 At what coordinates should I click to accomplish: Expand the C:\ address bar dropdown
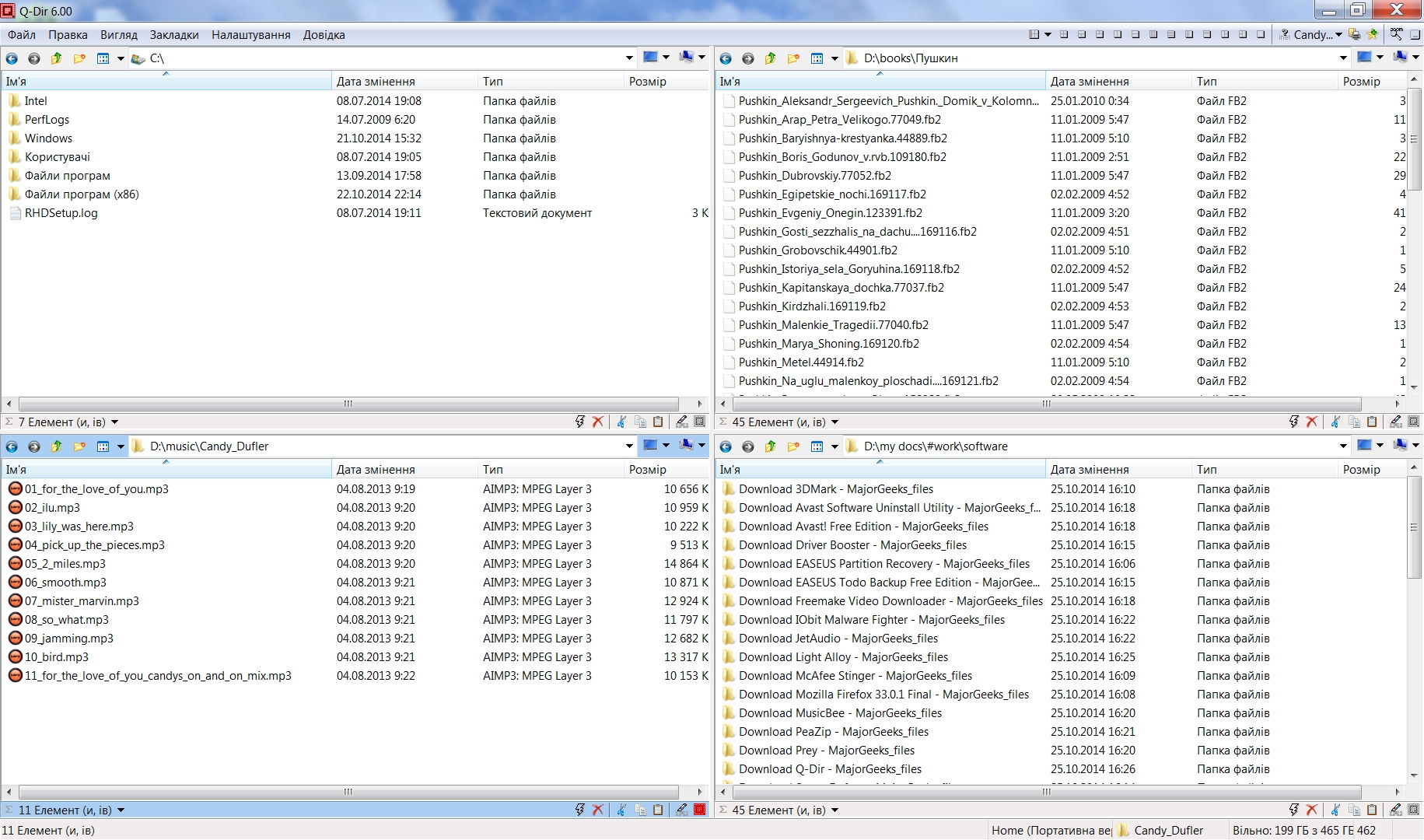[629, 58]
